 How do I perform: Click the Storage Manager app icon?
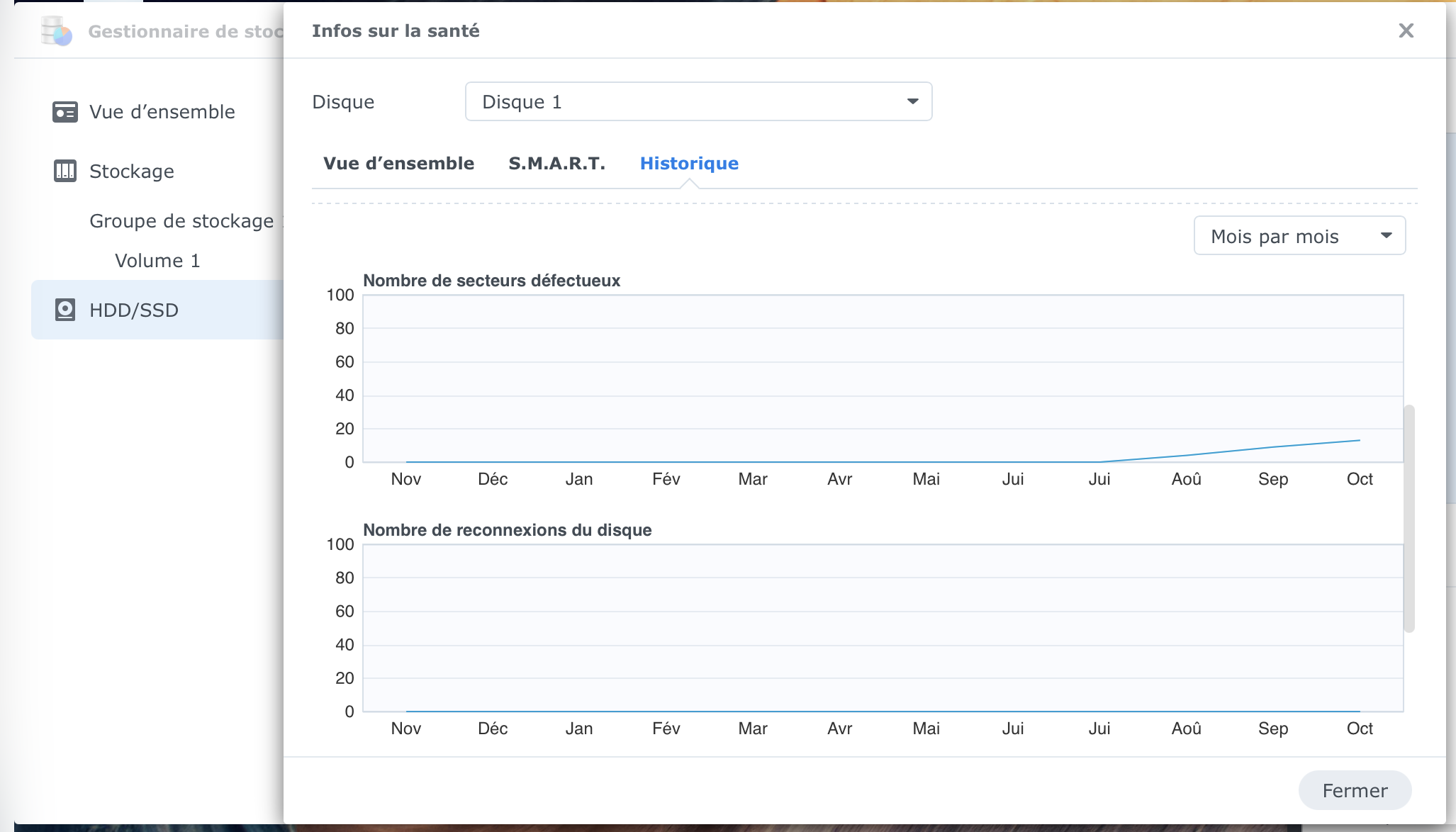(56, 31)
